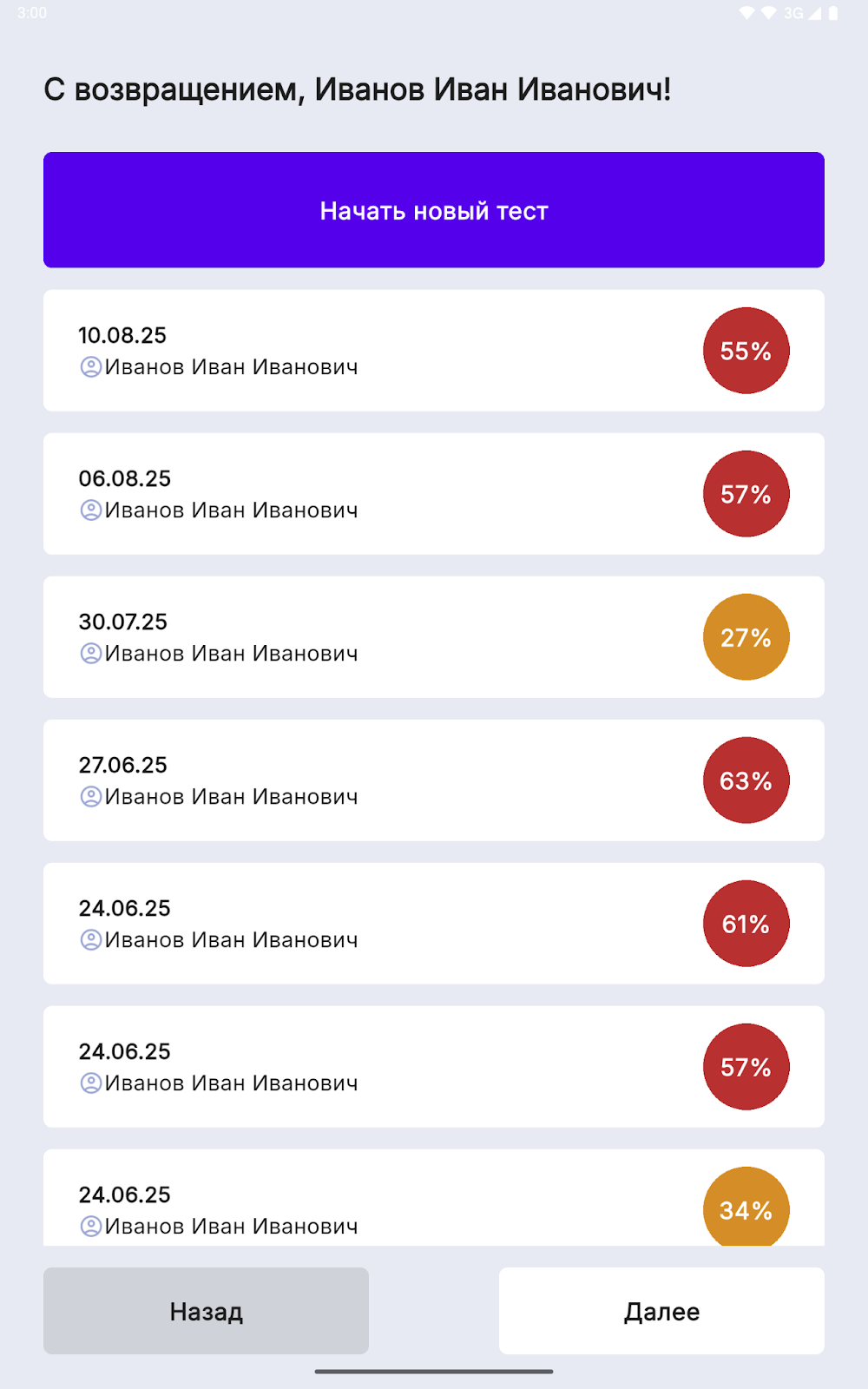This screenshot has width=868, height=1389.
Task: Click the "Начать новый тест" button
Action: pos(434,210)
